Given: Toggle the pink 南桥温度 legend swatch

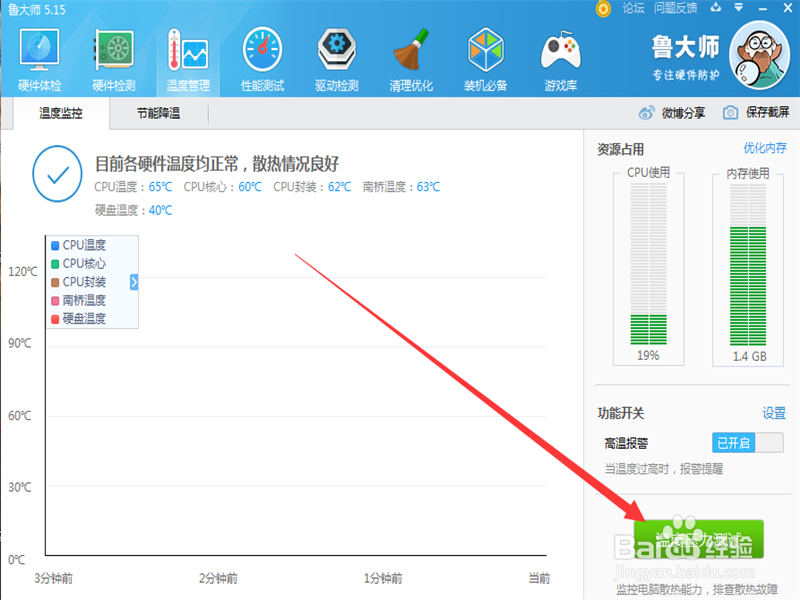Looking at the screenshot, I should (x=55, y=301).
